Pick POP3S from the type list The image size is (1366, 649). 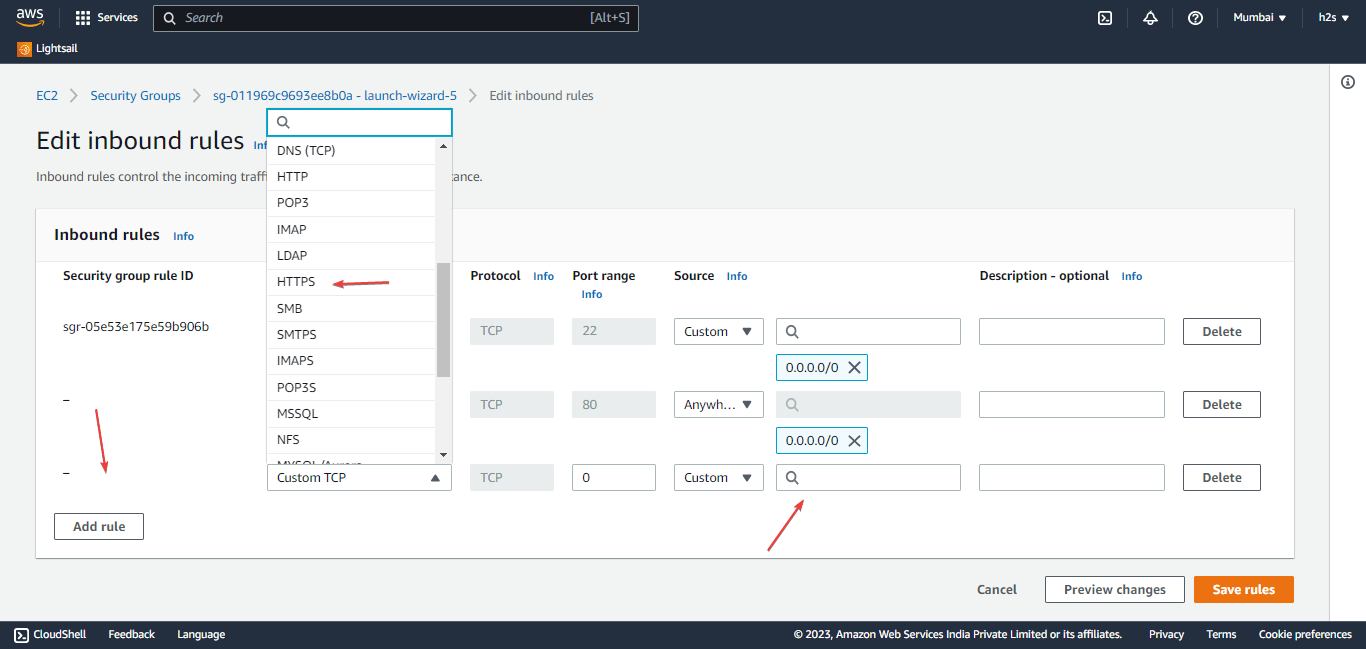351,388
